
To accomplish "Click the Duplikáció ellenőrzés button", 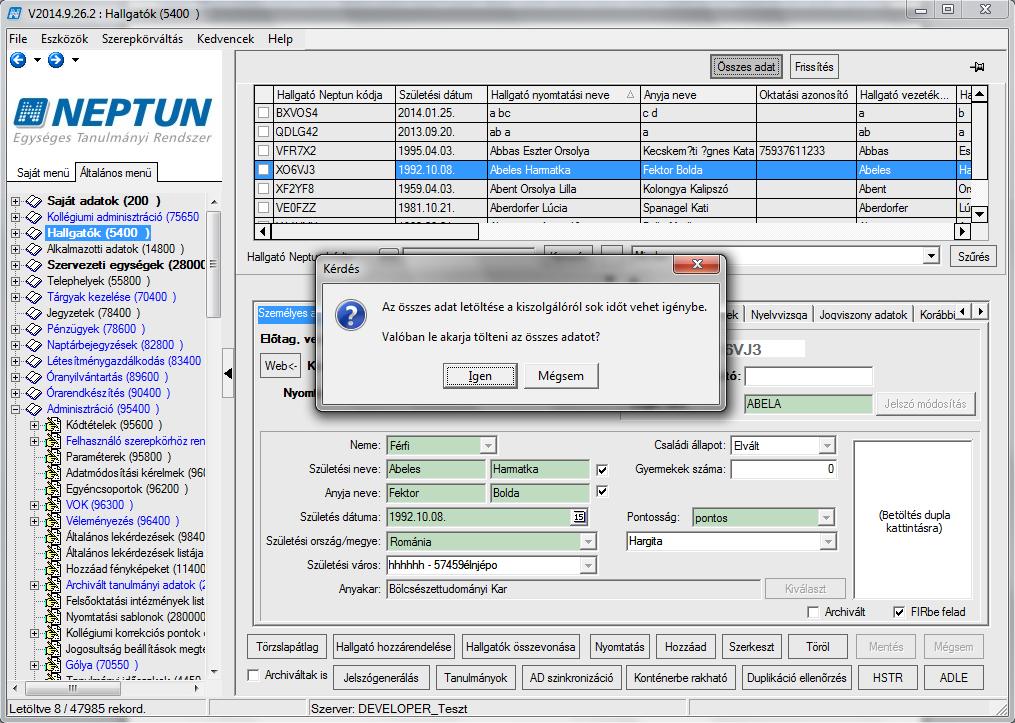I will 796,678.
